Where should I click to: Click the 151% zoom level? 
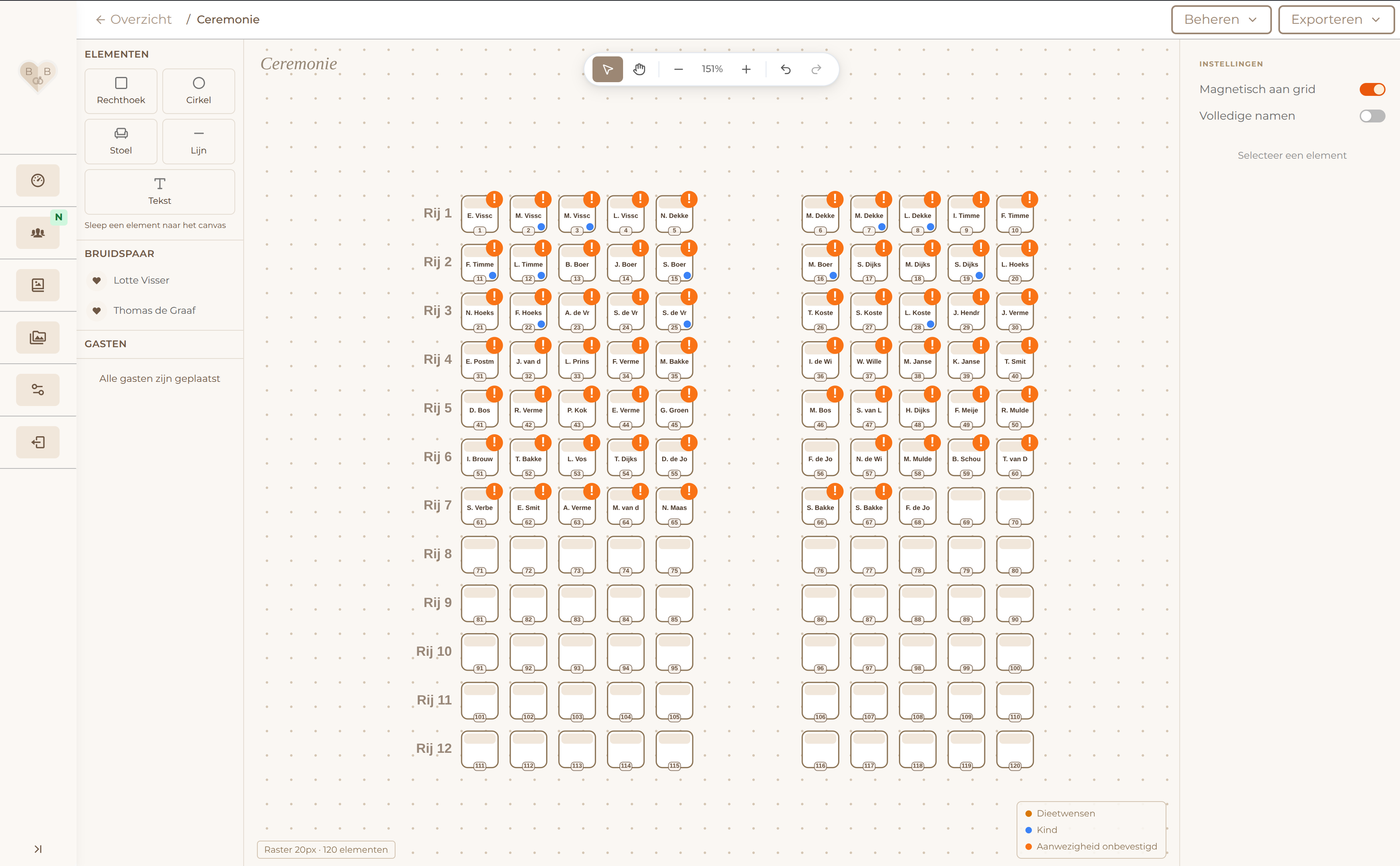[x=712, y=69]
